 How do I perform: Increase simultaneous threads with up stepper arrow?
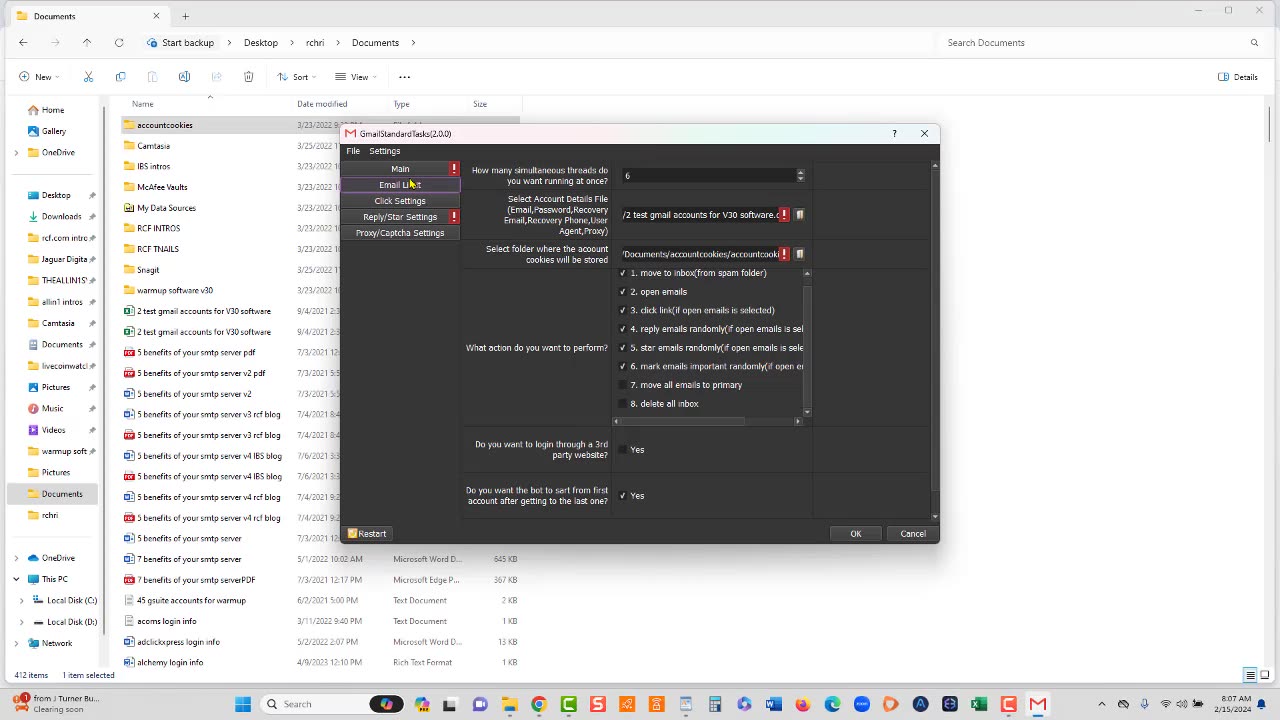point(800,172)
